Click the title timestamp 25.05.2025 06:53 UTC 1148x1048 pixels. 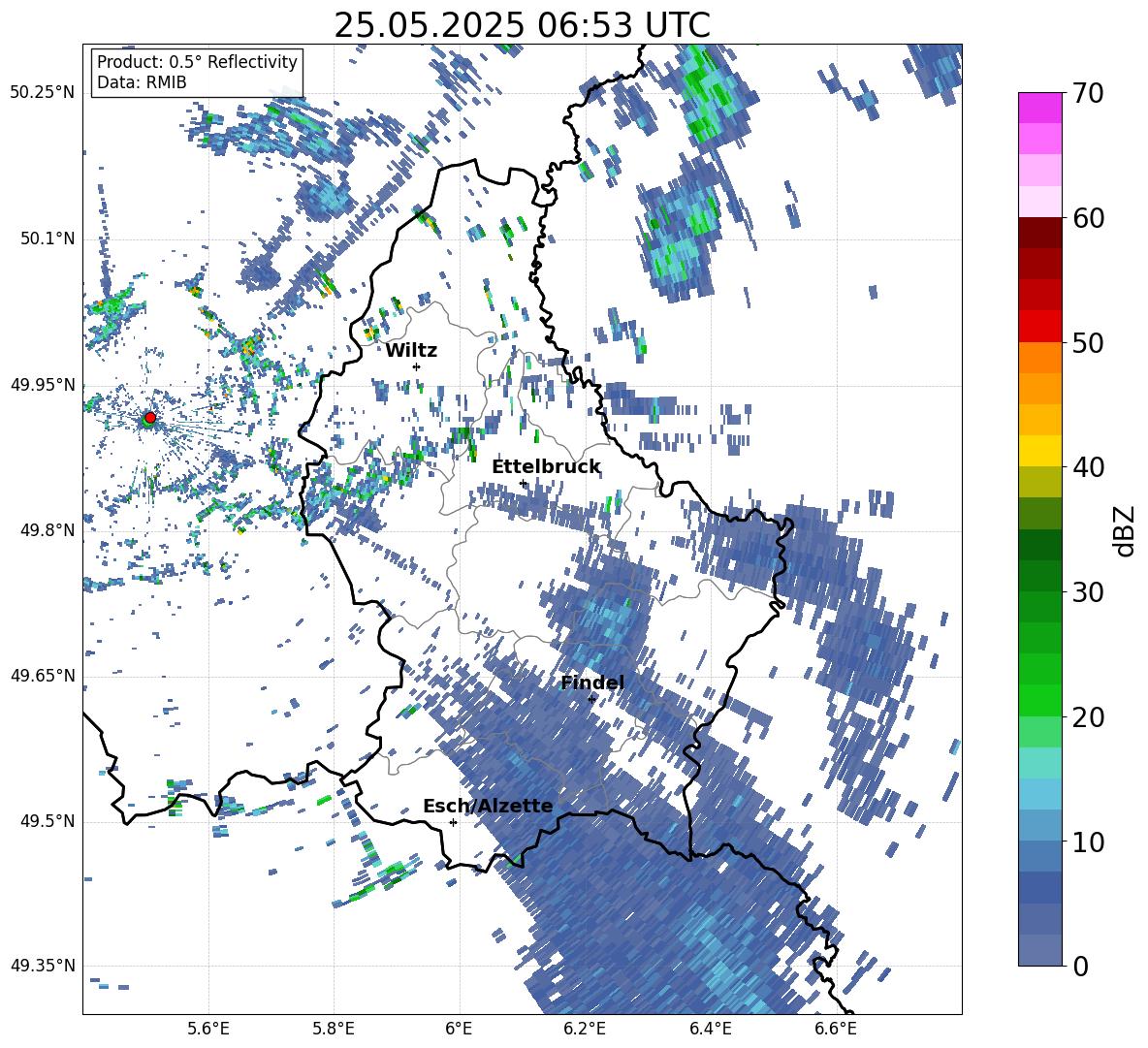pyautogui.click(x=522, y=25)
